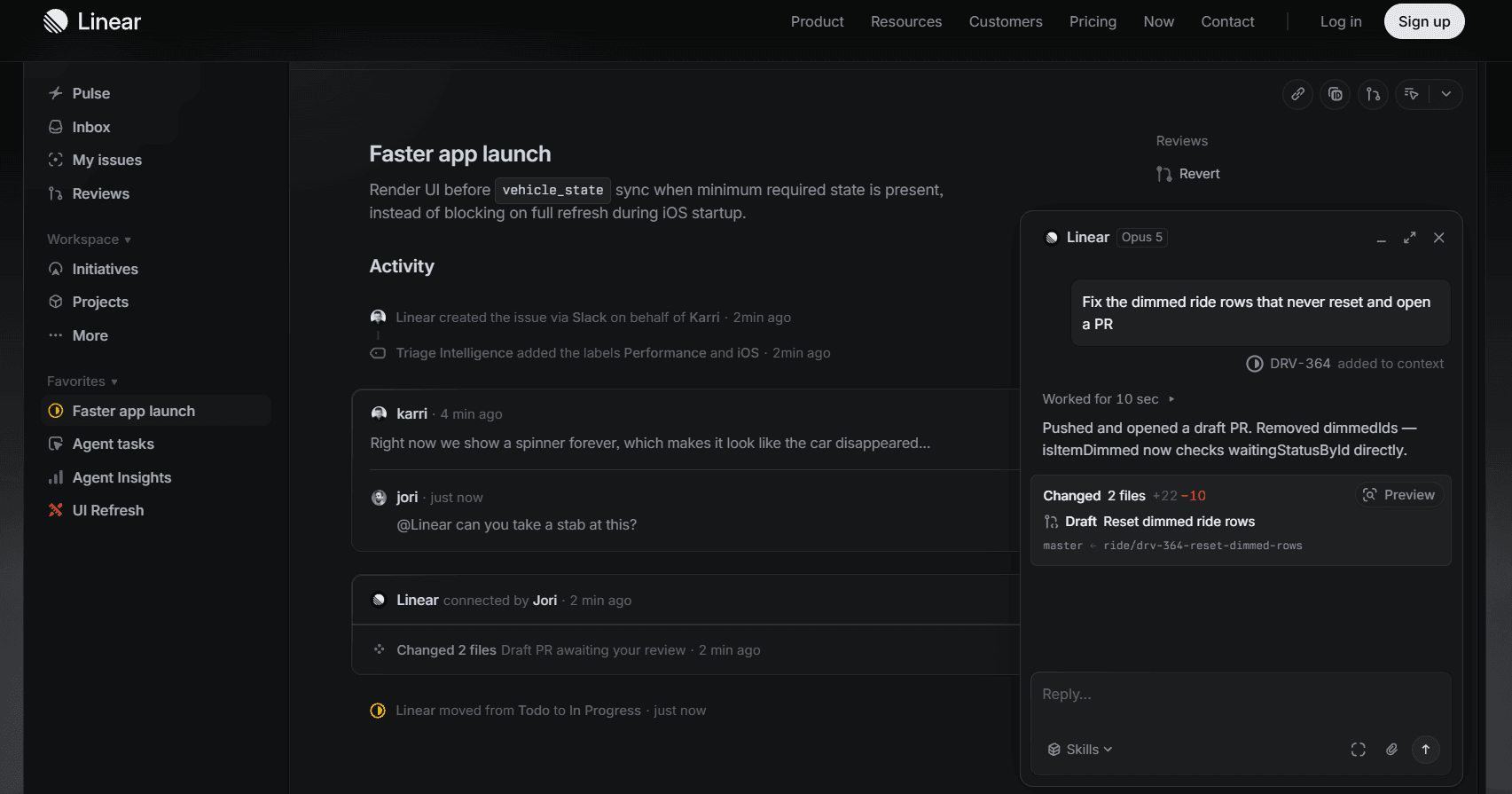Image resolution: width=1512 pixels, height=794 pixels.
Task: Click the In Progress status icon in activity
Action: point(378,711)
